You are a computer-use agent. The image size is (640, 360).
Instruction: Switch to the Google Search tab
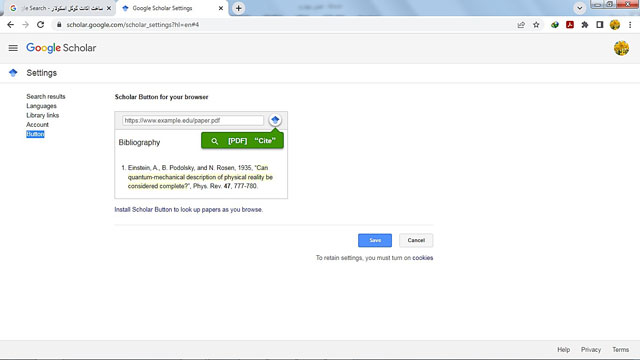(x=60, y=8)
